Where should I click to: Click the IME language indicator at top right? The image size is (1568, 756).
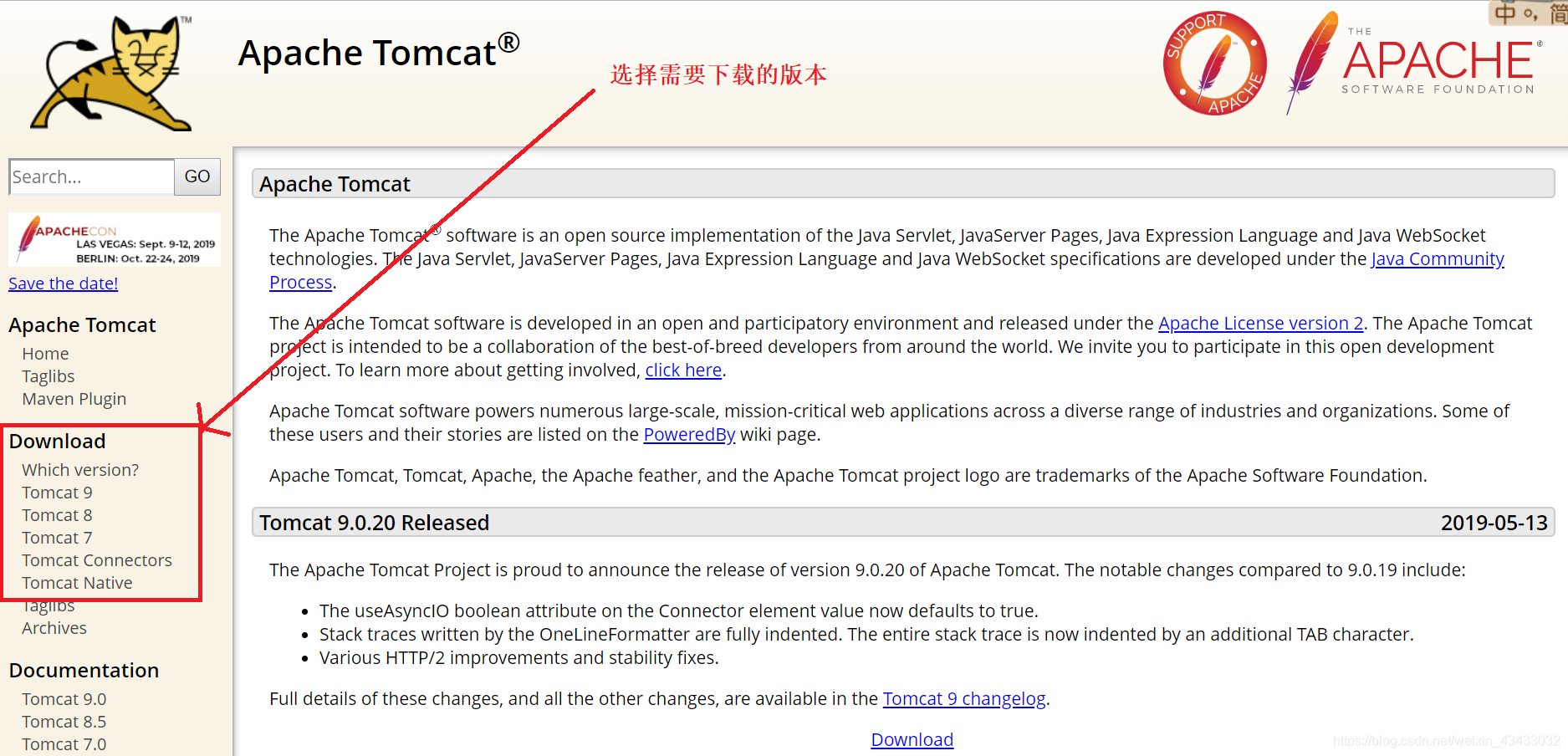point(1528,13)
